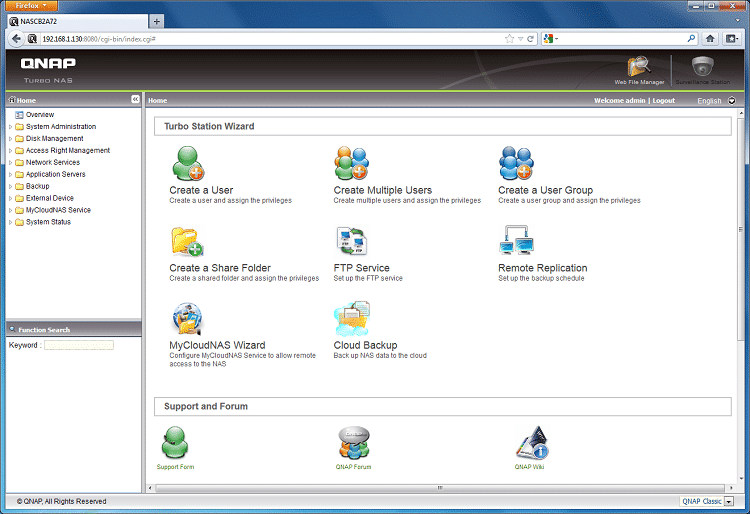This screenshot has width=750, height=514.
Task: Click the Create a User title link
Action: [201, 190]
